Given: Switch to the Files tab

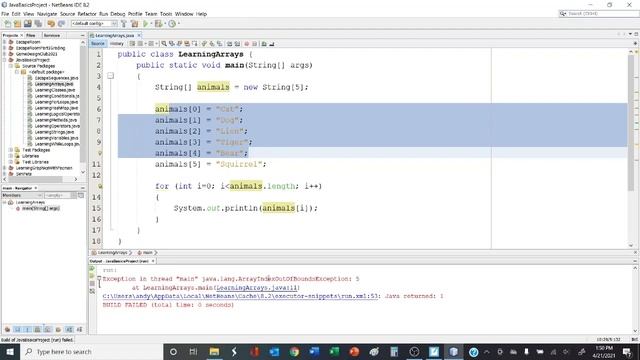Looking at the screenshot, I should (31, 36).
